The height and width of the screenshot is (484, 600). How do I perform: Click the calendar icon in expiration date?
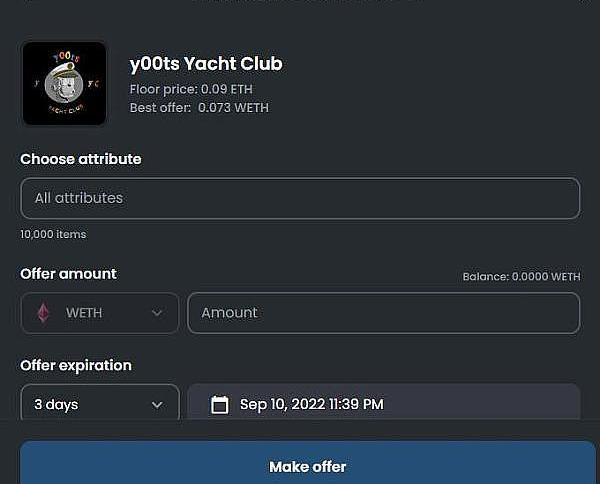(x=220, y=404)
